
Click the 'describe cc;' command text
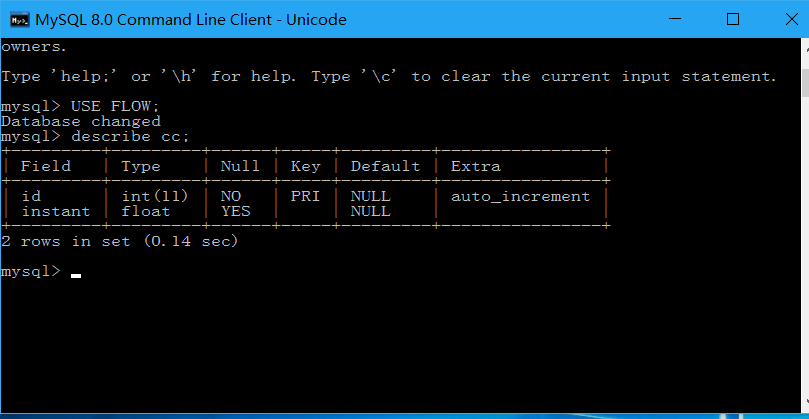tap(131, 137)
